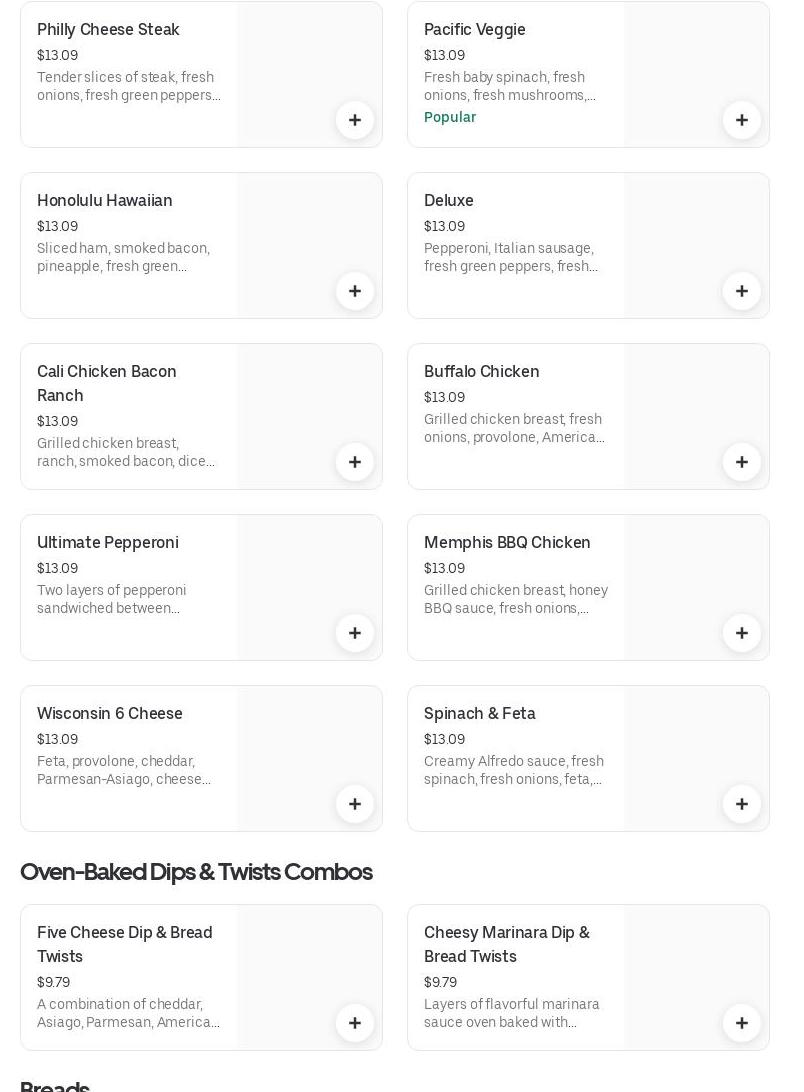Open the Deluxe pizza title
The height and width of the screenshot is (1092, 804).
[449, 201]
